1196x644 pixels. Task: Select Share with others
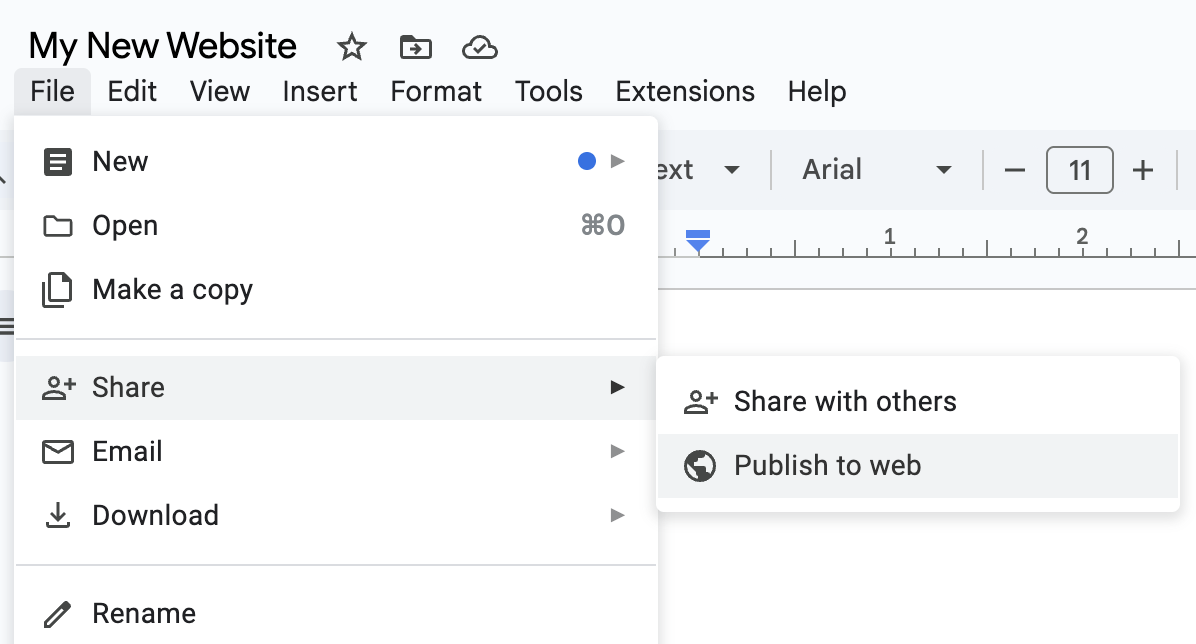845,401
